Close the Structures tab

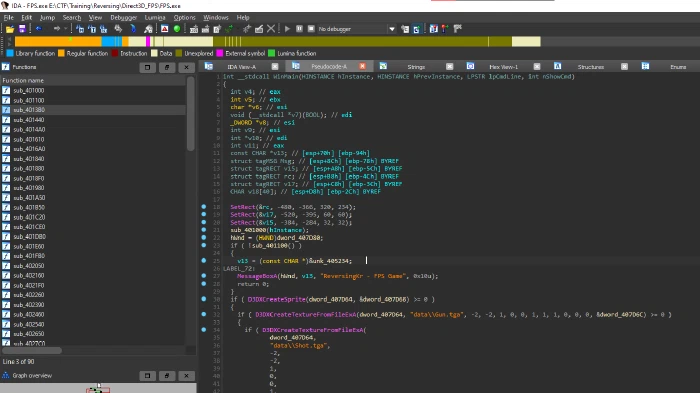pos(624,67)
